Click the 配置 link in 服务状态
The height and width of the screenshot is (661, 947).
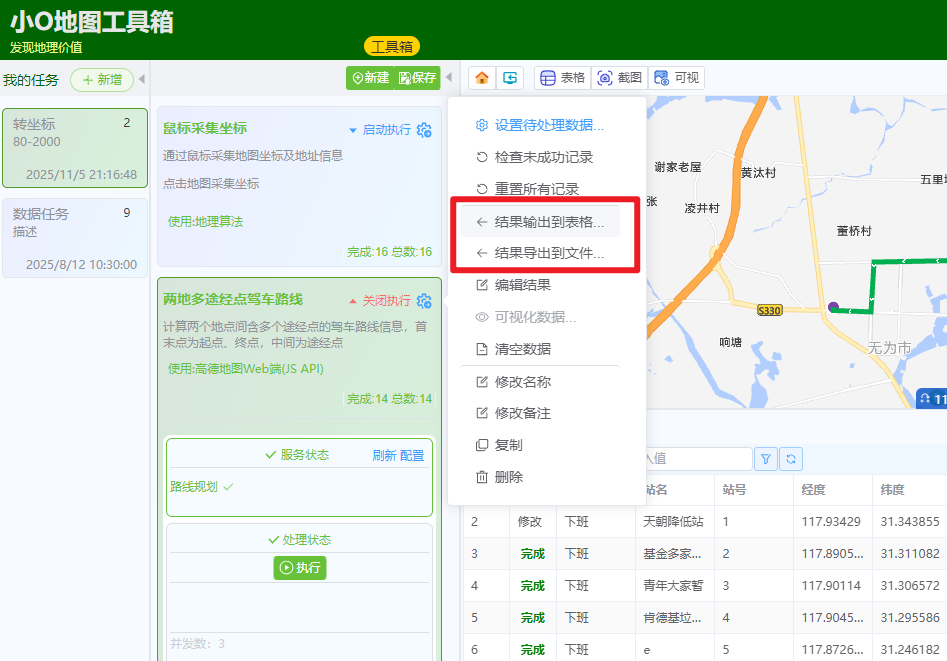[x=412, y=456]
